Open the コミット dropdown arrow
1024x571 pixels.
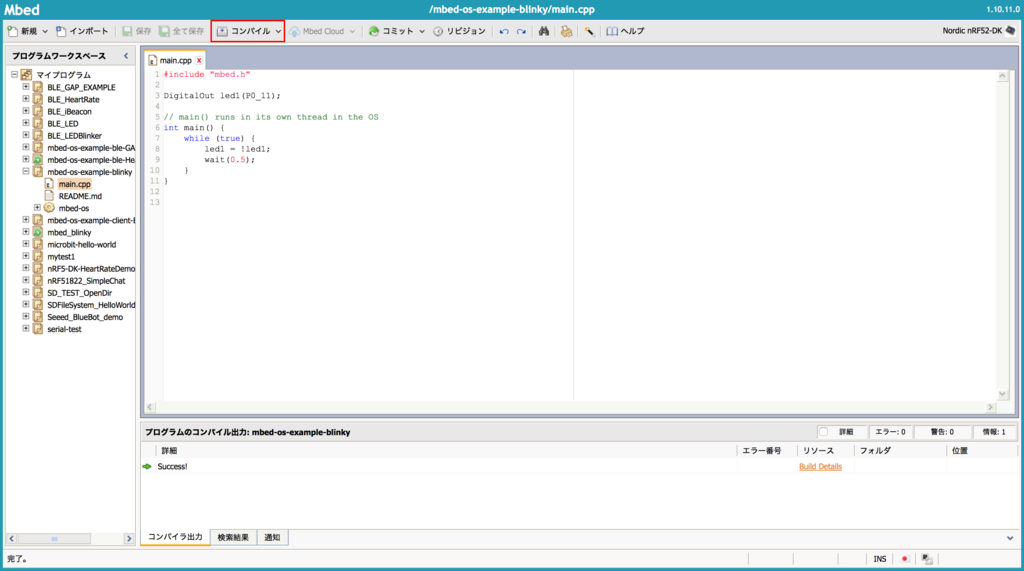422,31
